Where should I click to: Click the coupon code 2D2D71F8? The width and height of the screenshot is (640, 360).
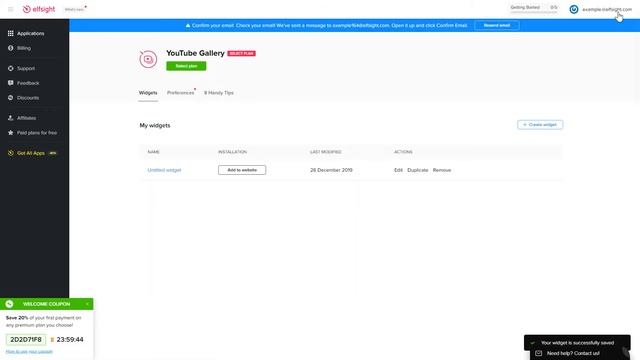[x=26, y=340]
